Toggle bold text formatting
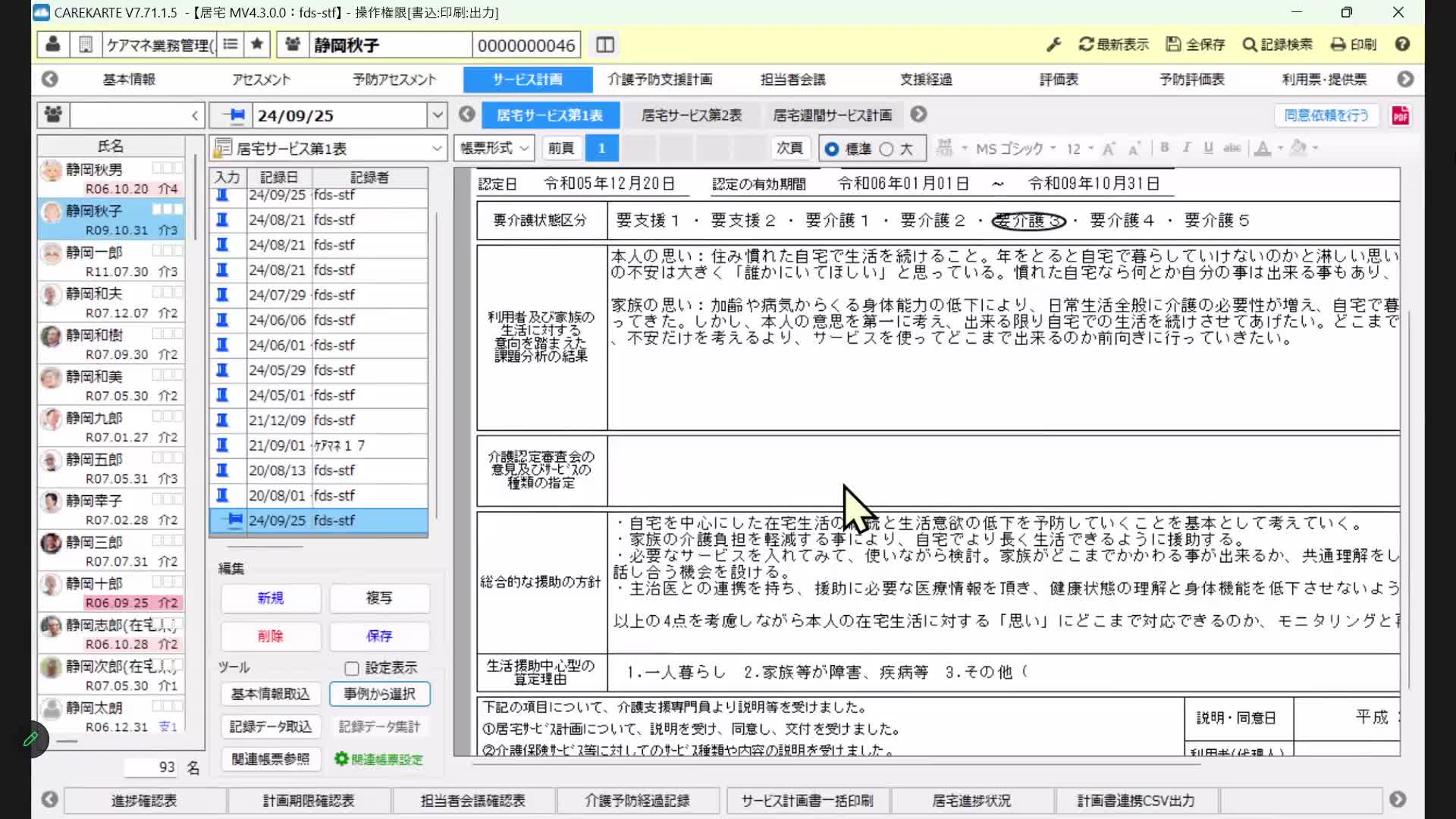Viewport: 1456px width, 819px height. [1165, 148]
